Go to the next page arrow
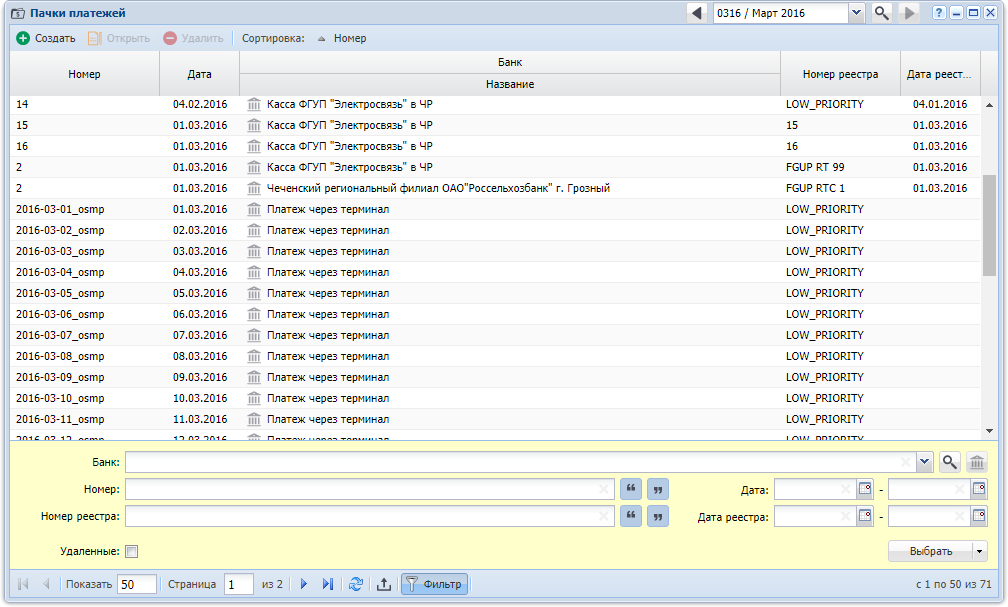The image size is (1008, 607). click(303, 584)
